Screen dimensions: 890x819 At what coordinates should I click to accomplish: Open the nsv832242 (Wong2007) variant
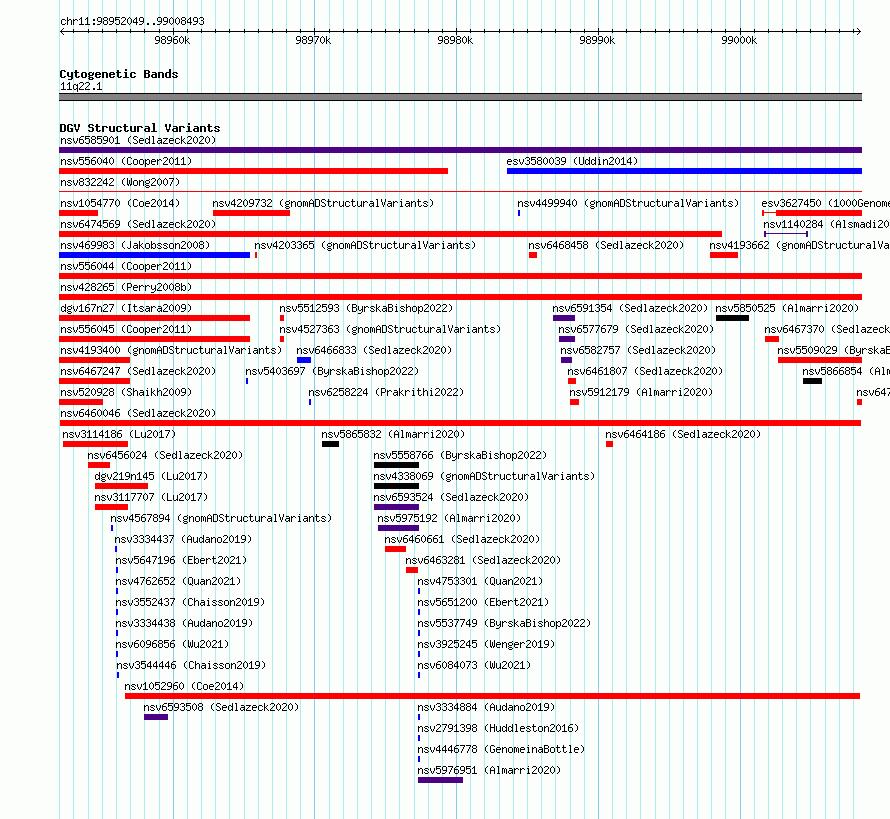(460, 192)
